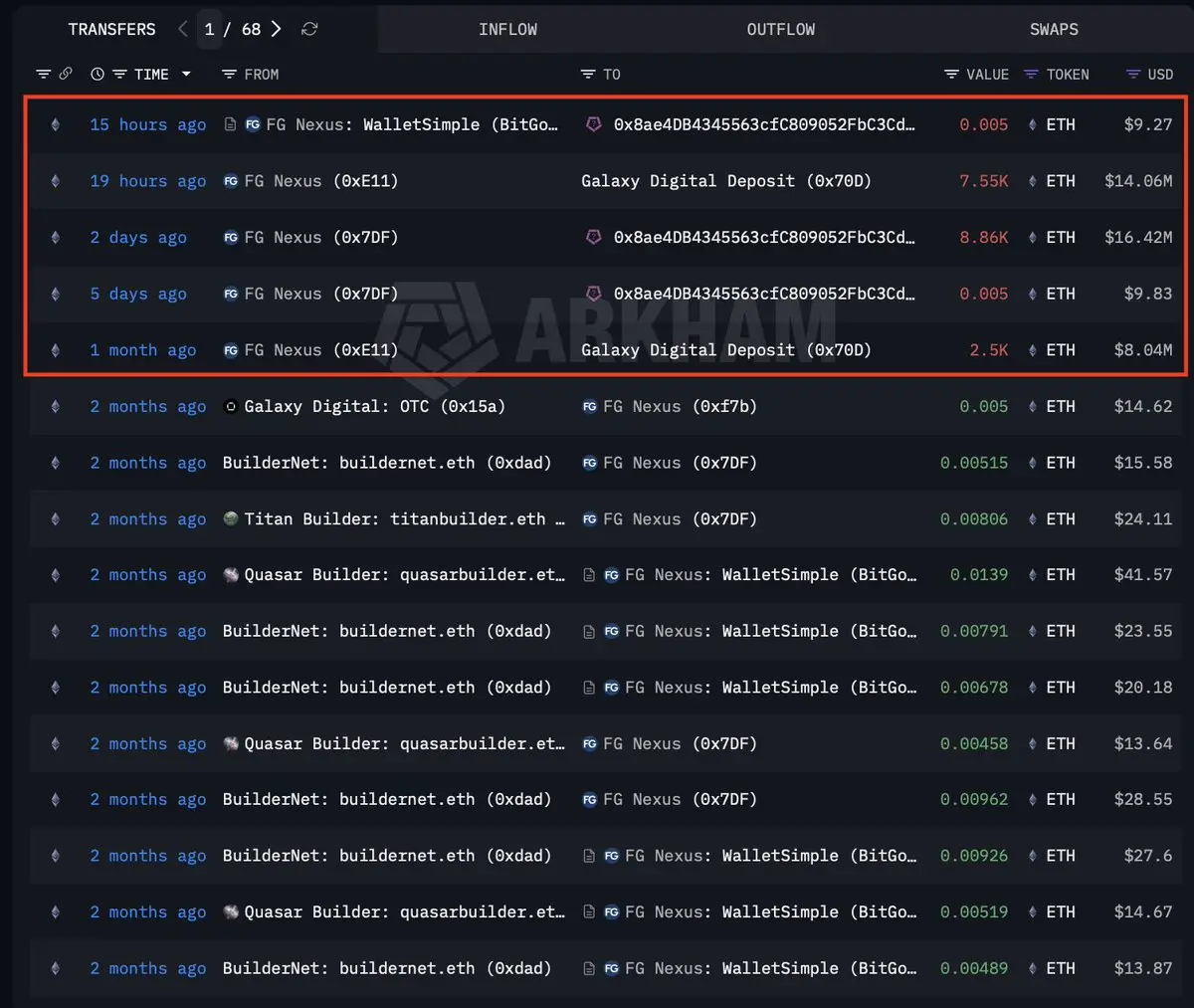Open the TIME filter icon
This screenshot has width=1194, height=1008.
(x=119, y=75)
